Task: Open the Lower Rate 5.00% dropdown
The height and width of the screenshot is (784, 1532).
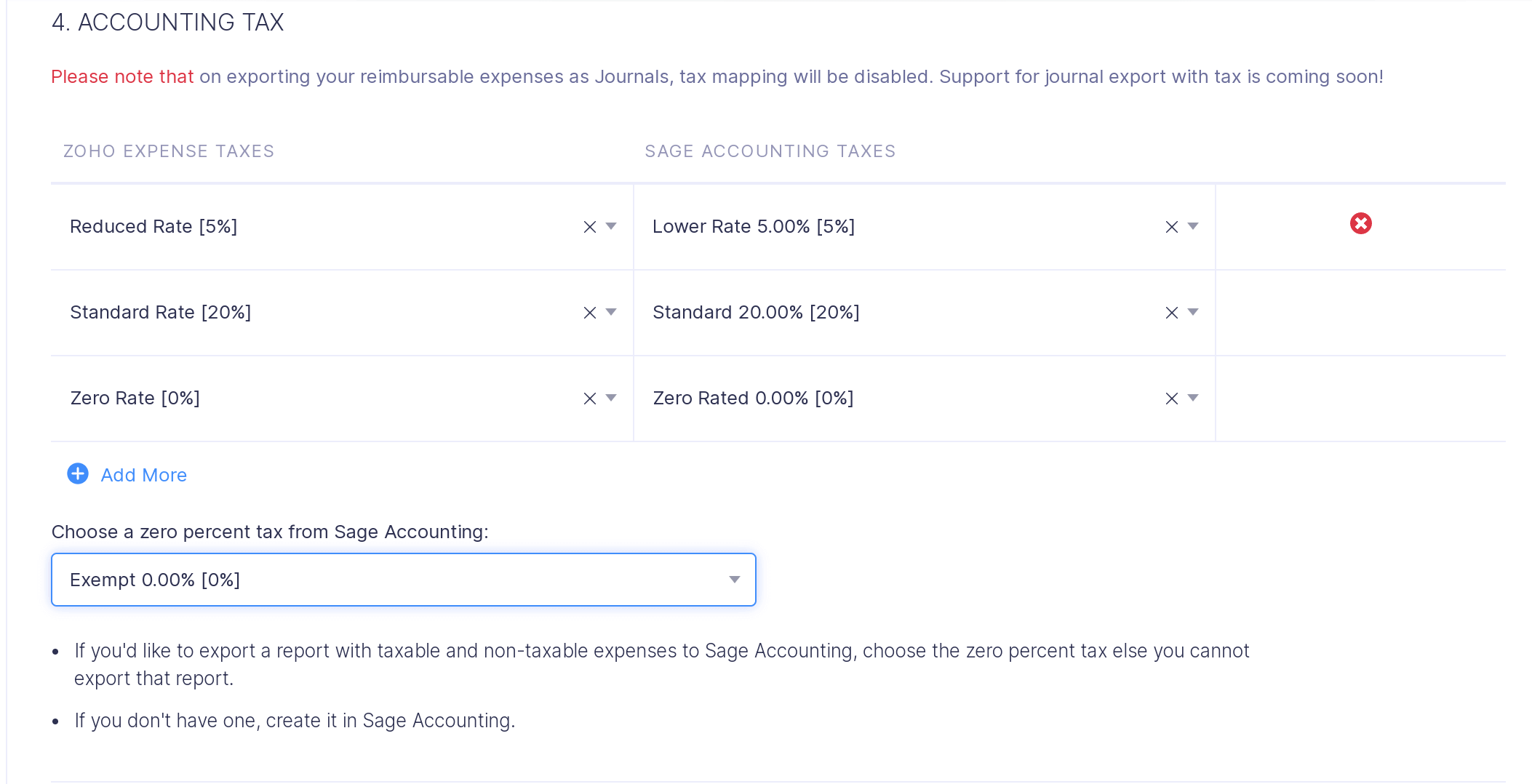Action: pyautogui.click(x=1194, y=226)
